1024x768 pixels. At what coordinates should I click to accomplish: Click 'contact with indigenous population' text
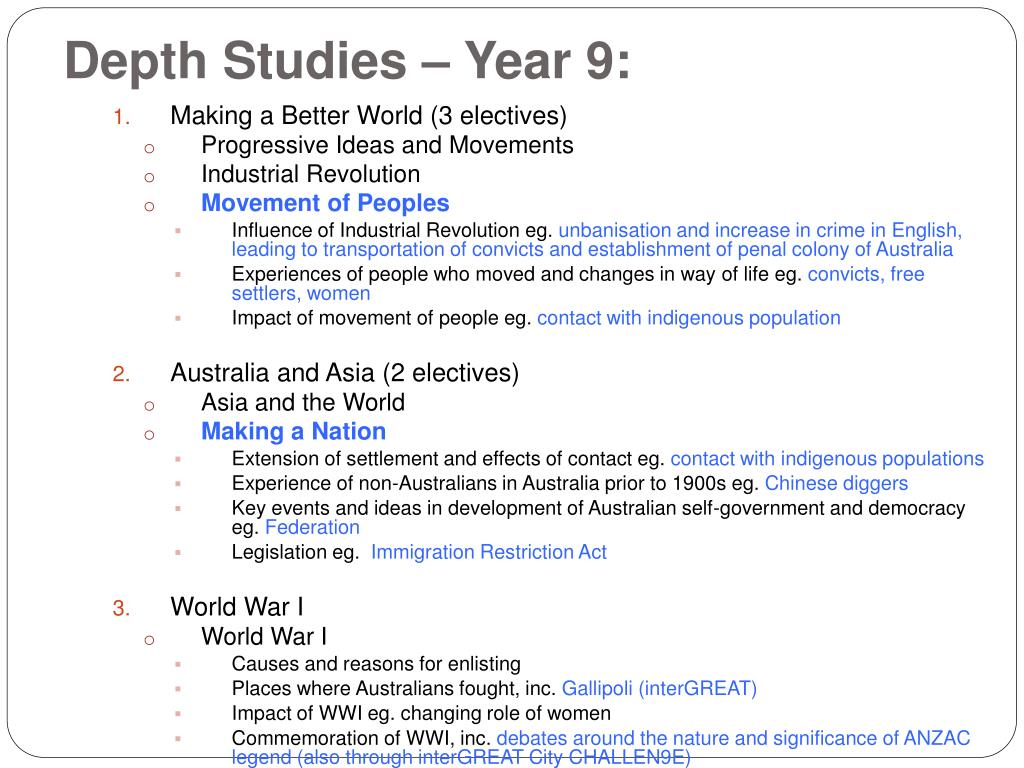(689, 318)
